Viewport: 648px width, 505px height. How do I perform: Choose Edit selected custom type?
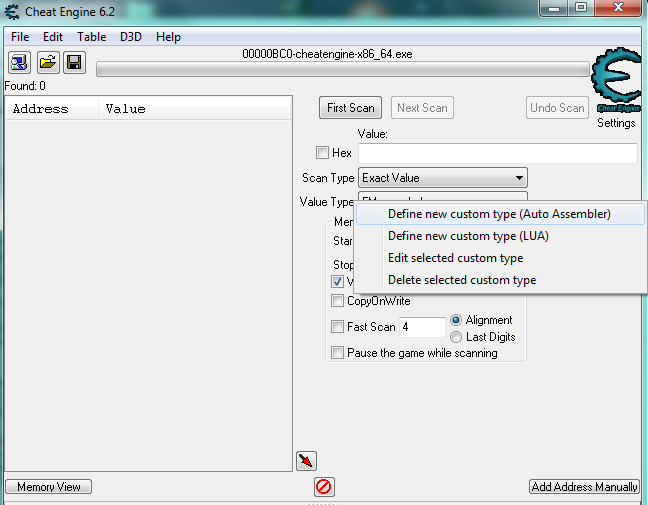pos(500,258)
